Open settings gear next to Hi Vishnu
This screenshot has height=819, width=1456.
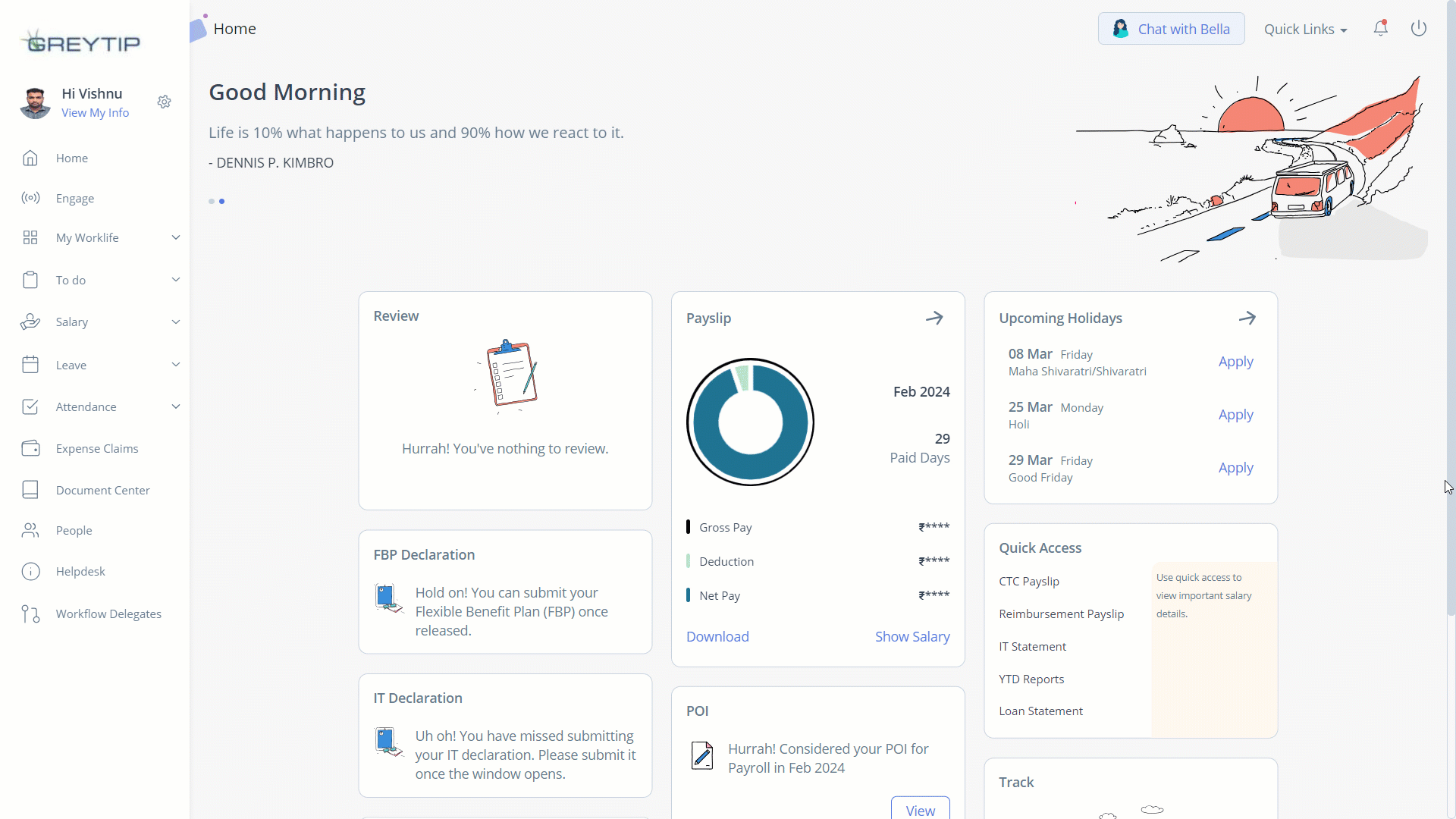165,102
